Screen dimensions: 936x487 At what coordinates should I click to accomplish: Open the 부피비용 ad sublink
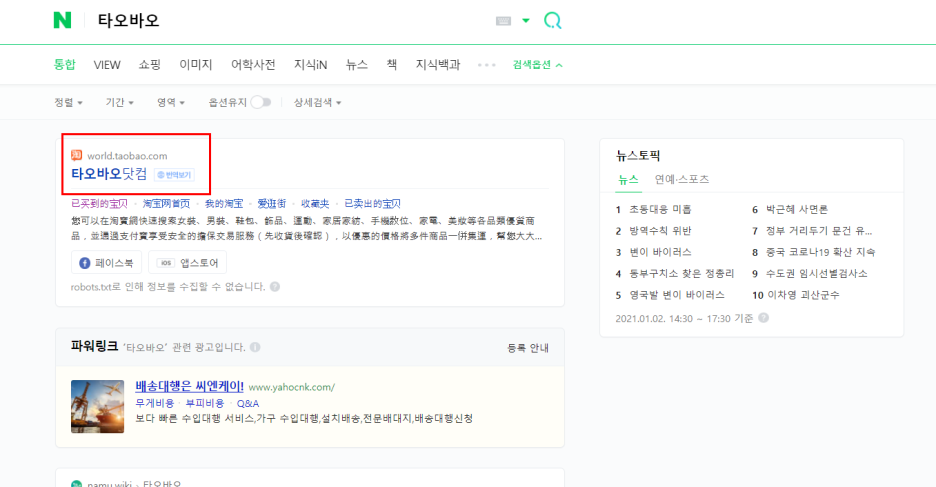[x=205, y=403]
